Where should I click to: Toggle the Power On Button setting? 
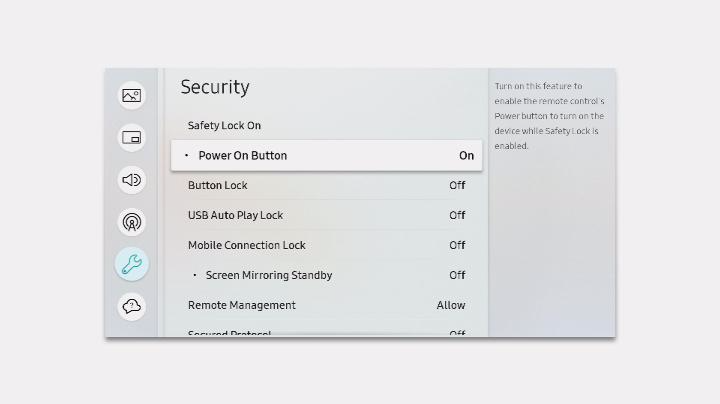pyautogui.click(x=466, y=156)
